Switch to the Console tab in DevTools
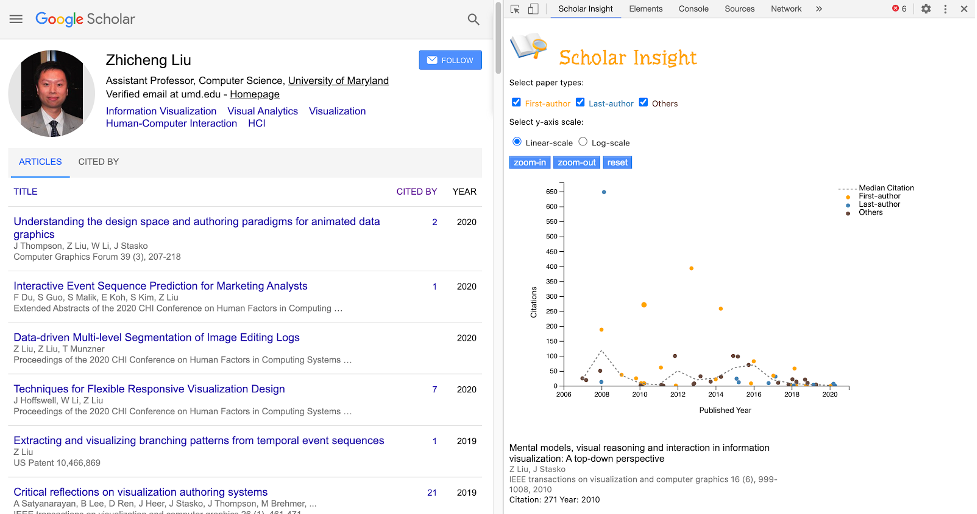 coord(693,9)
